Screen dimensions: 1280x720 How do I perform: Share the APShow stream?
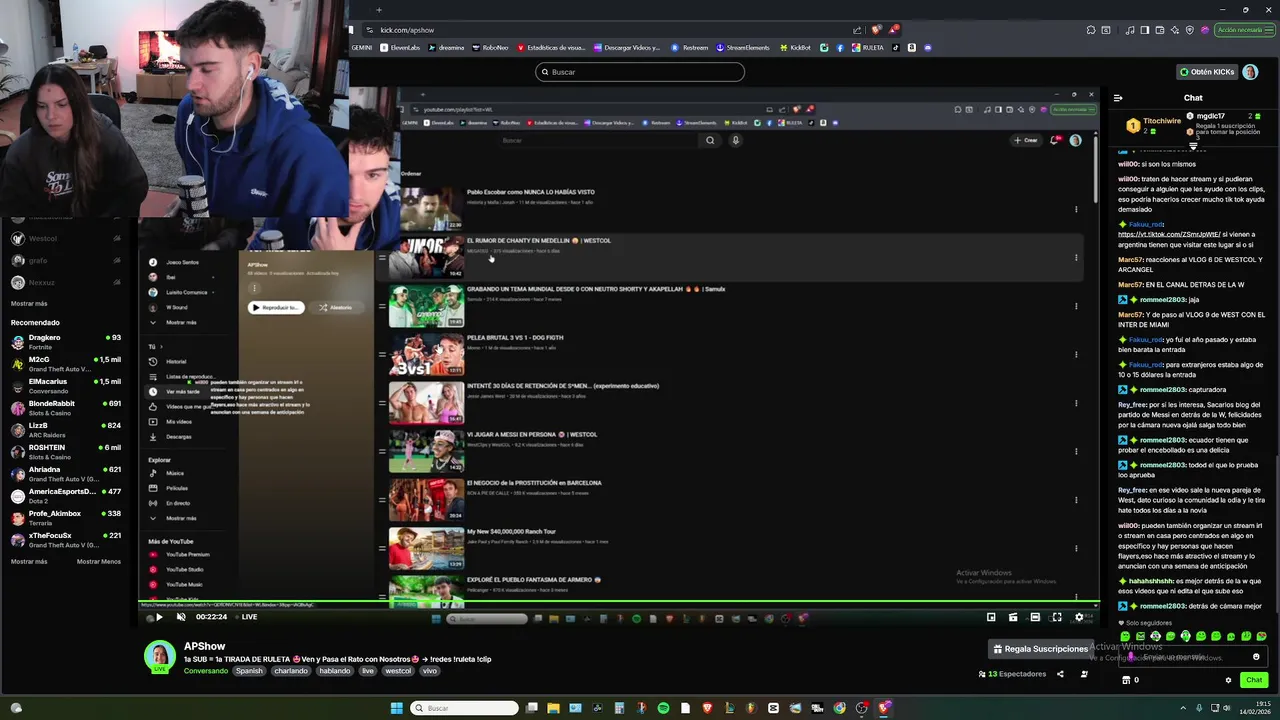1060,674
